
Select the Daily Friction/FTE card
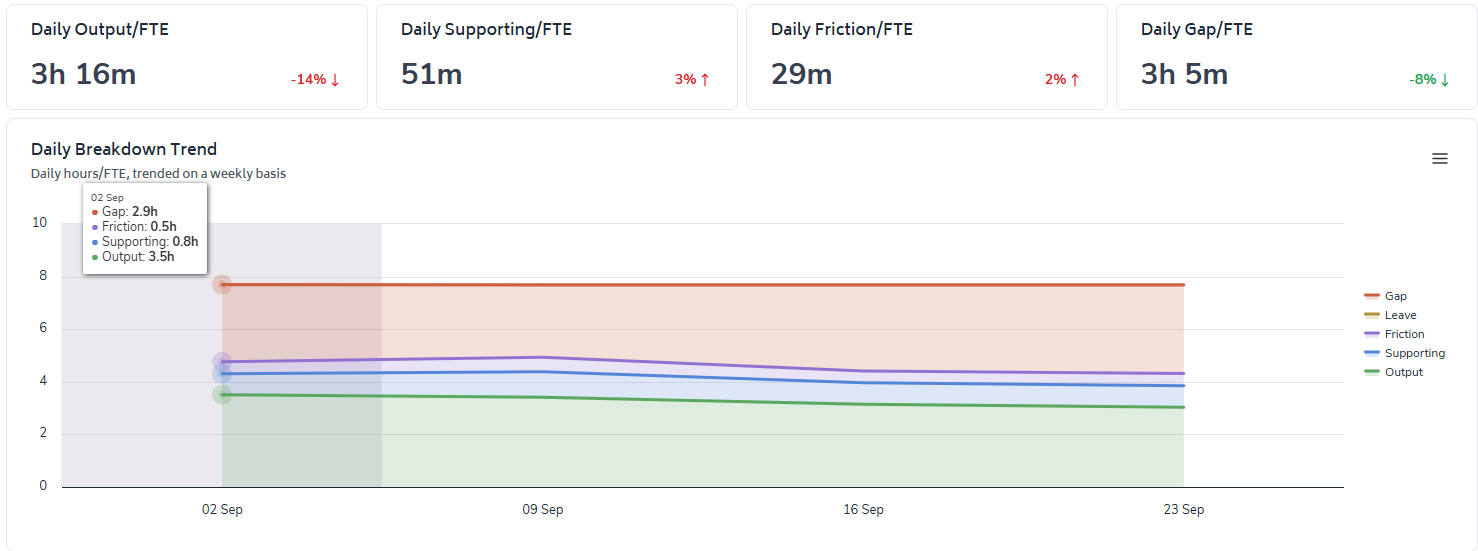point(926,57)
